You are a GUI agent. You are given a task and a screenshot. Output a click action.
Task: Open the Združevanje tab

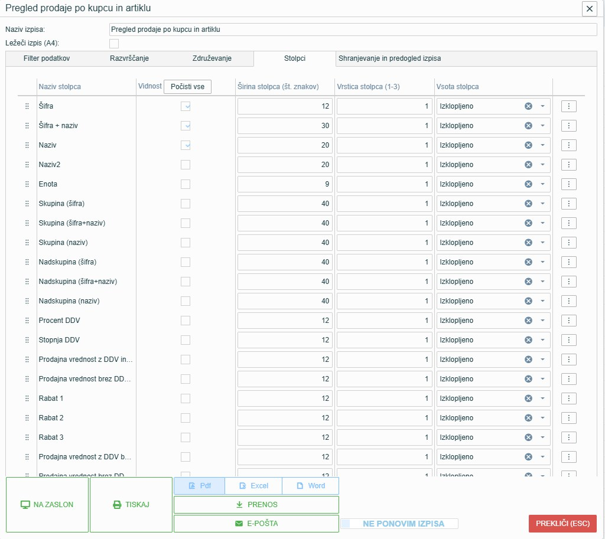(x=212, y=58)
